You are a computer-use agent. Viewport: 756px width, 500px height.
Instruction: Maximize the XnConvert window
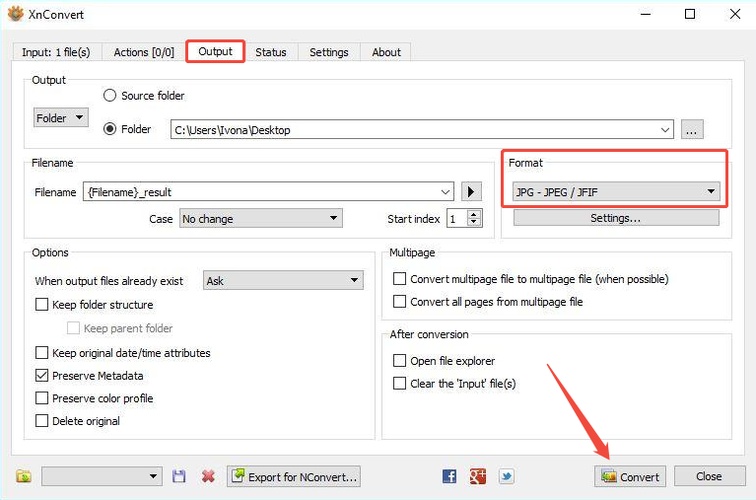click(x=690, y=14)
